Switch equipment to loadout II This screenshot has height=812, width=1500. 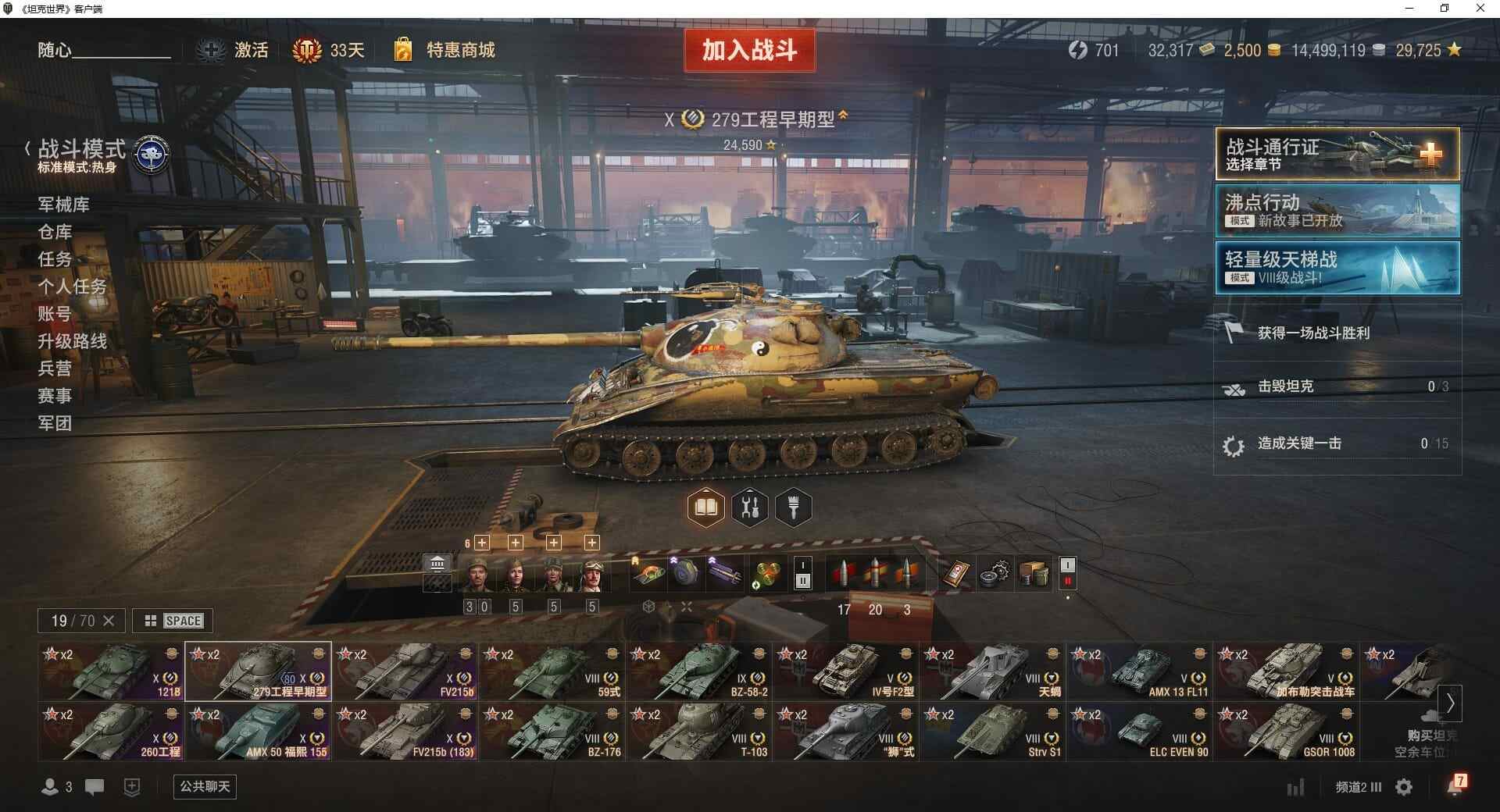tap(802, 581)
